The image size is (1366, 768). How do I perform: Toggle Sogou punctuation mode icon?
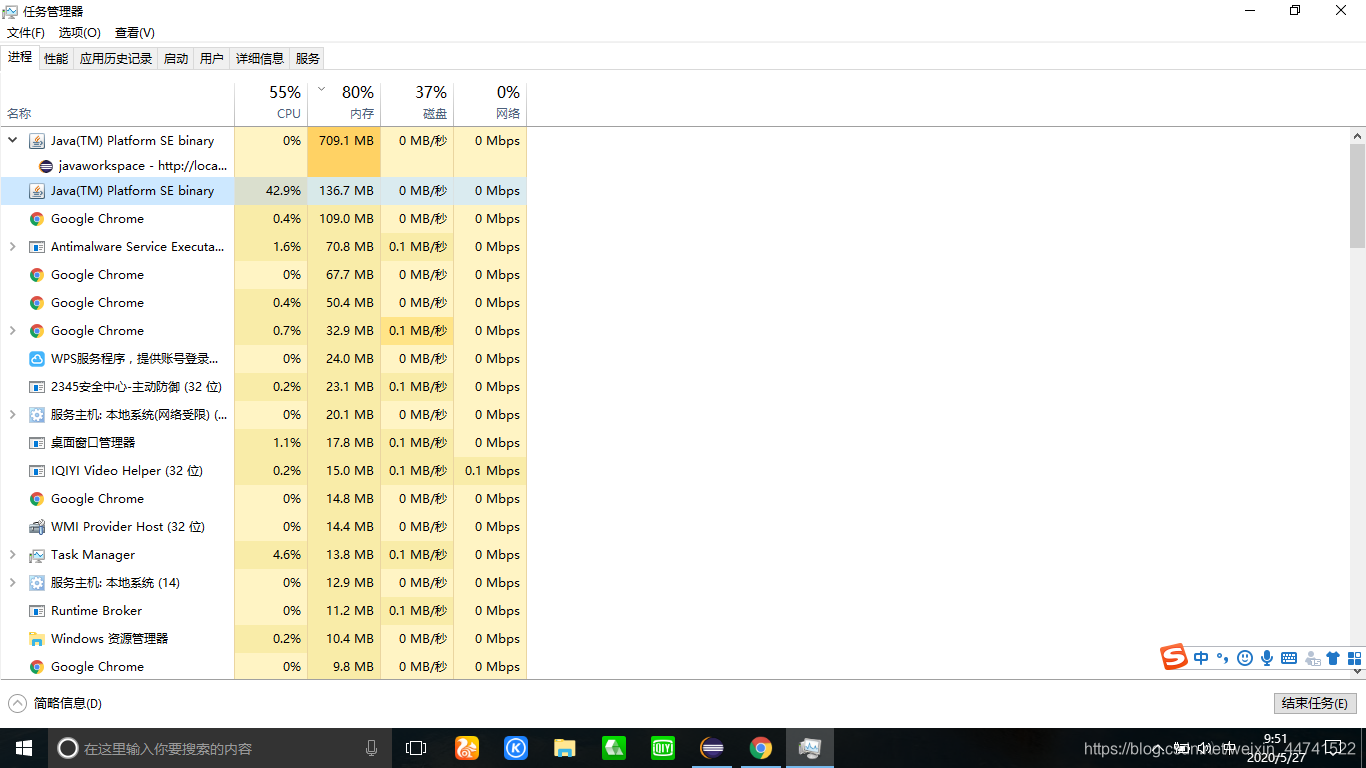pos(1223,658)
